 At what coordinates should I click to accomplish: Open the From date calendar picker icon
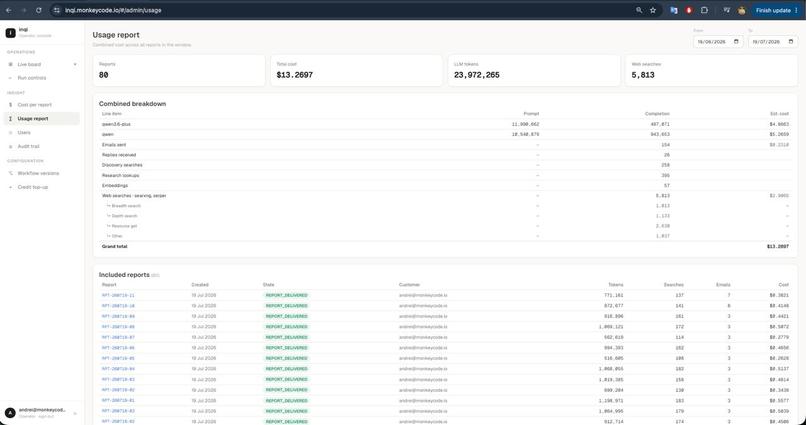(x=736, y=42)
